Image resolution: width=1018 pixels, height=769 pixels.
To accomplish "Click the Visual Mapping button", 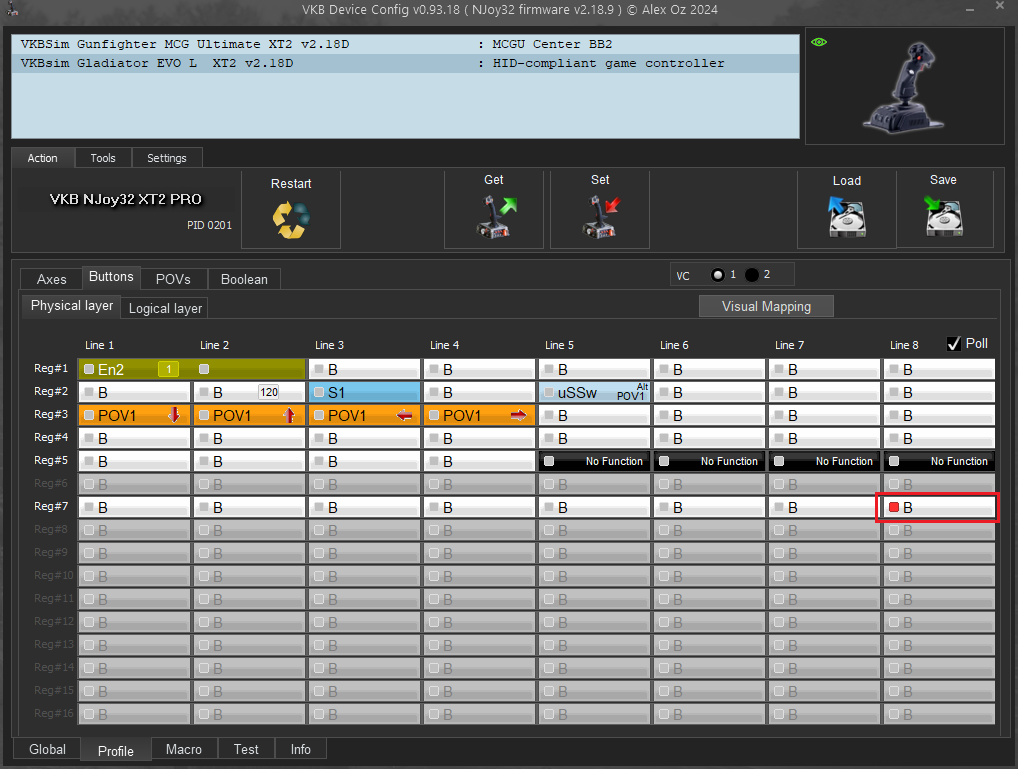I will [765, 306].
